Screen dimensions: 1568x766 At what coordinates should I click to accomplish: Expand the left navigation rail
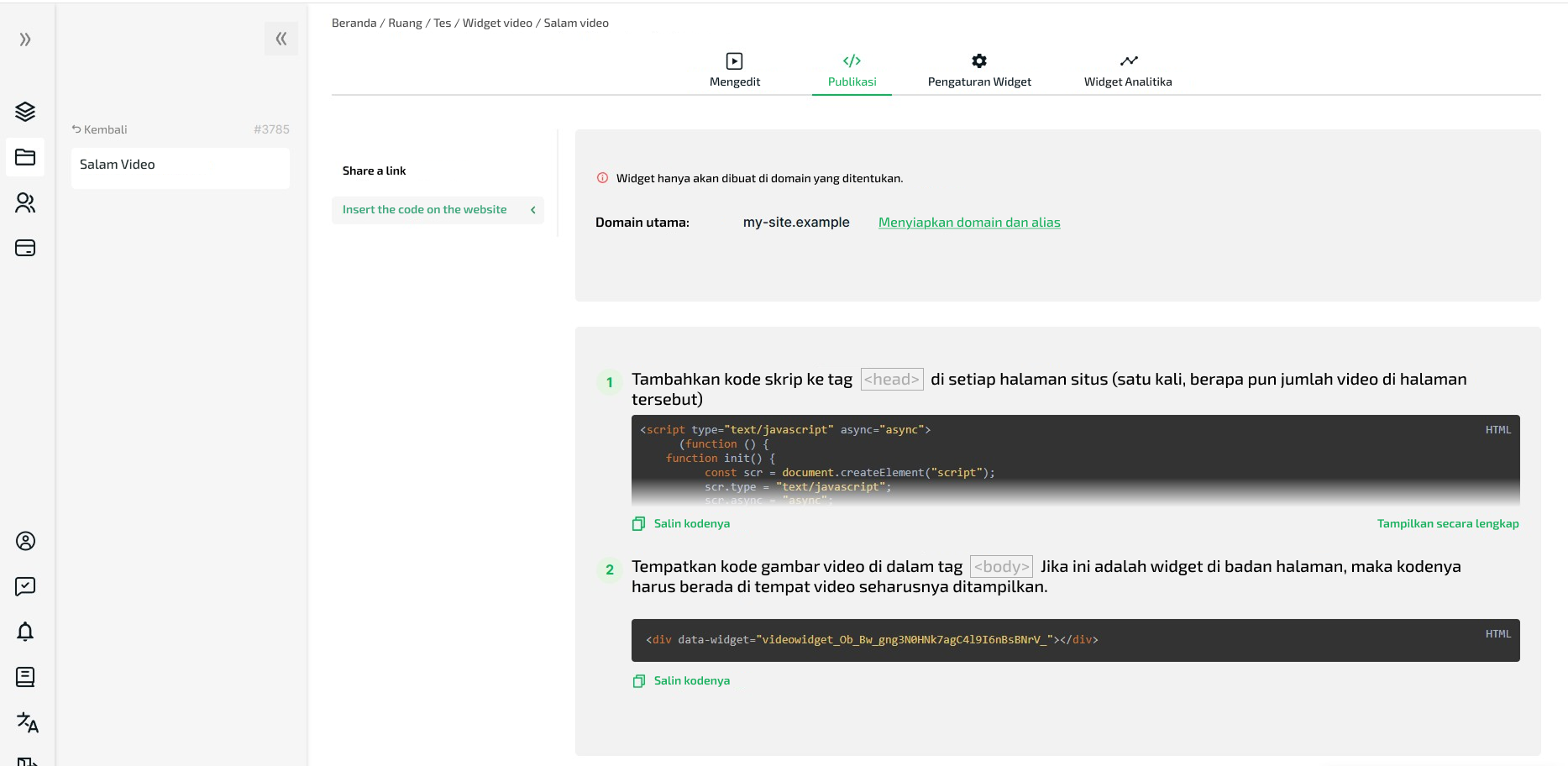click(25, 39)
